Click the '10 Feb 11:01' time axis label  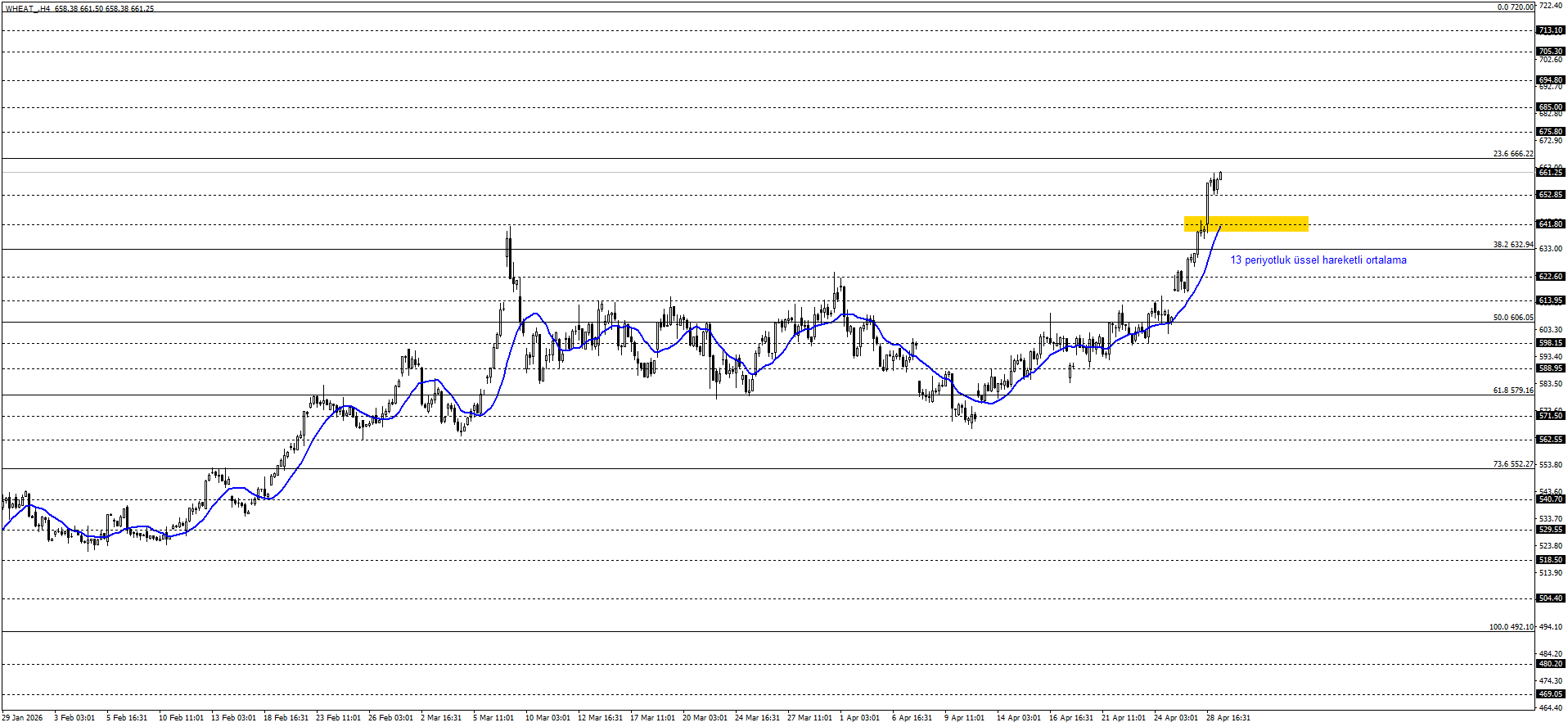(181, 718)
